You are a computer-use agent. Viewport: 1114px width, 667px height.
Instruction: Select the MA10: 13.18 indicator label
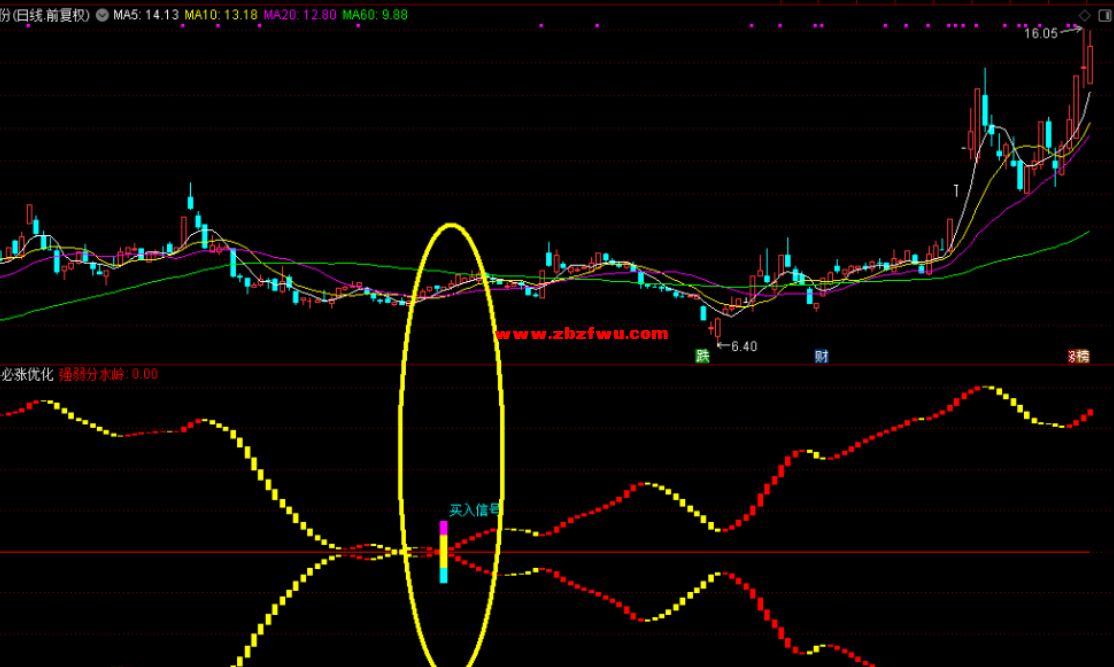click(x=221, y=15)
